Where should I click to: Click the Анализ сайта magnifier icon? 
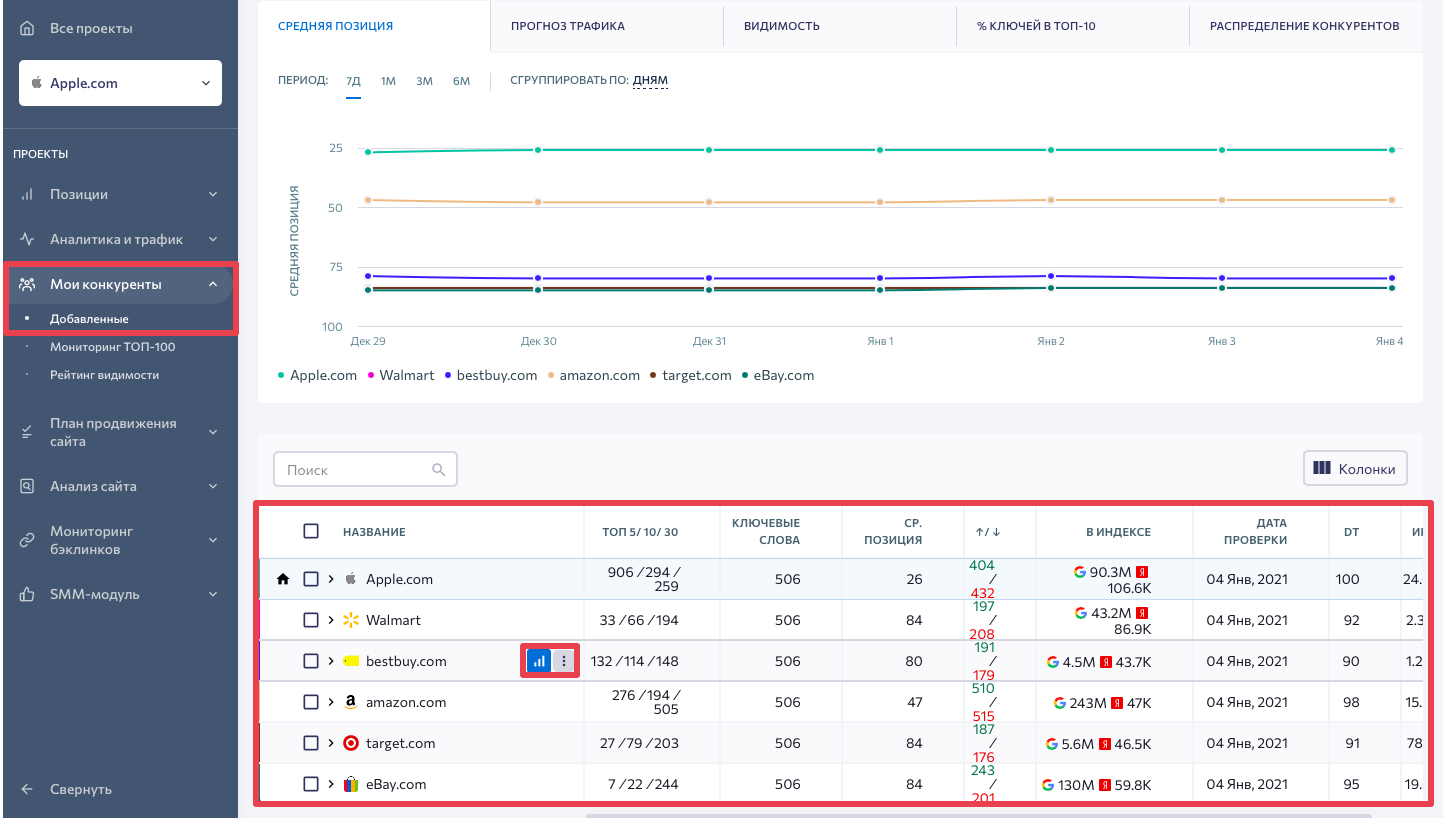click(28, 486)
